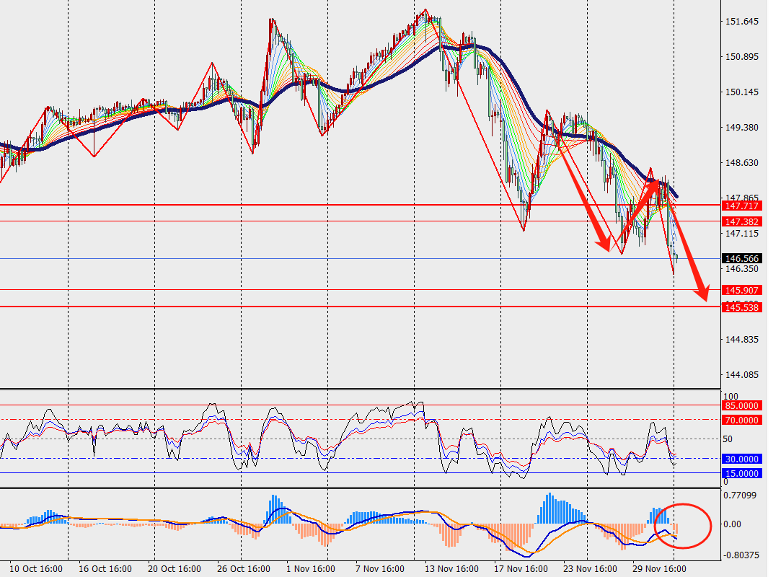The width and height of the screenshot is (770, 580).
Task: Click the 151.645 price axis value
Action: click(x=742, y=22)
